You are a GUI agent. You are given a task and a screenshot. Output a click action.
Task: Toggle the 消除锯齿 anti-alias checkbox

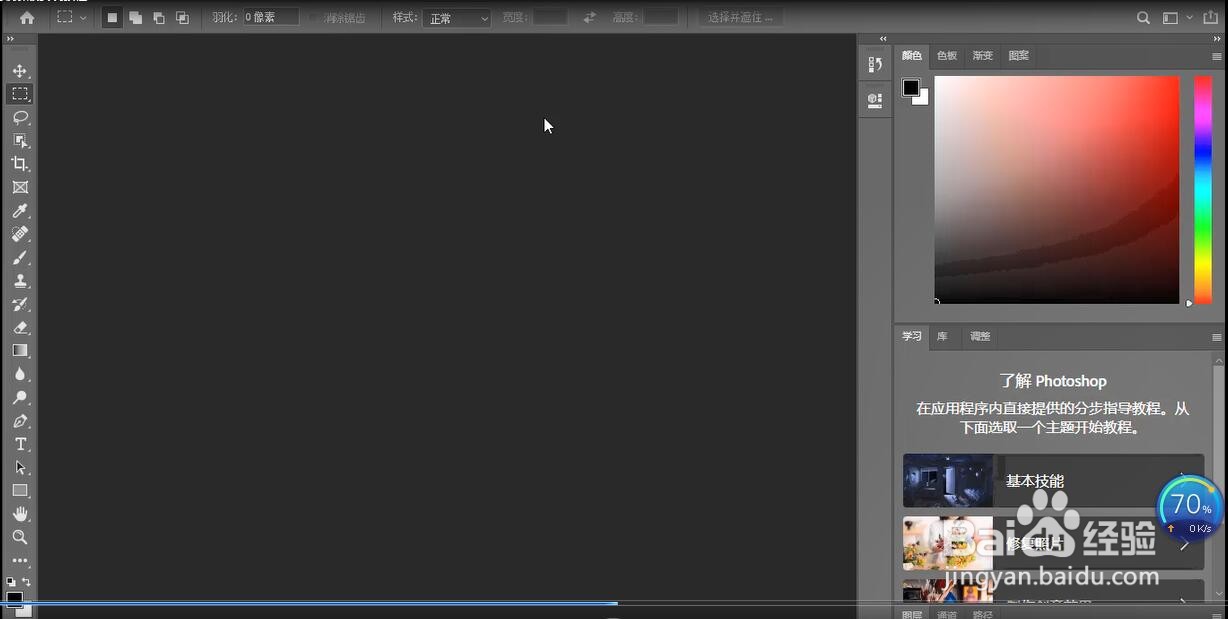pos(313,17)
